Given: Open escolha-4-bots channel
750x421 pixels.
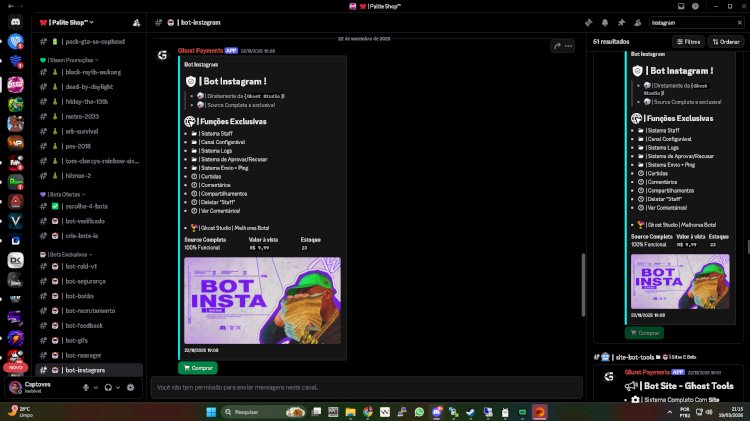Looking at the screenshot, I should (x=89, y=206).
